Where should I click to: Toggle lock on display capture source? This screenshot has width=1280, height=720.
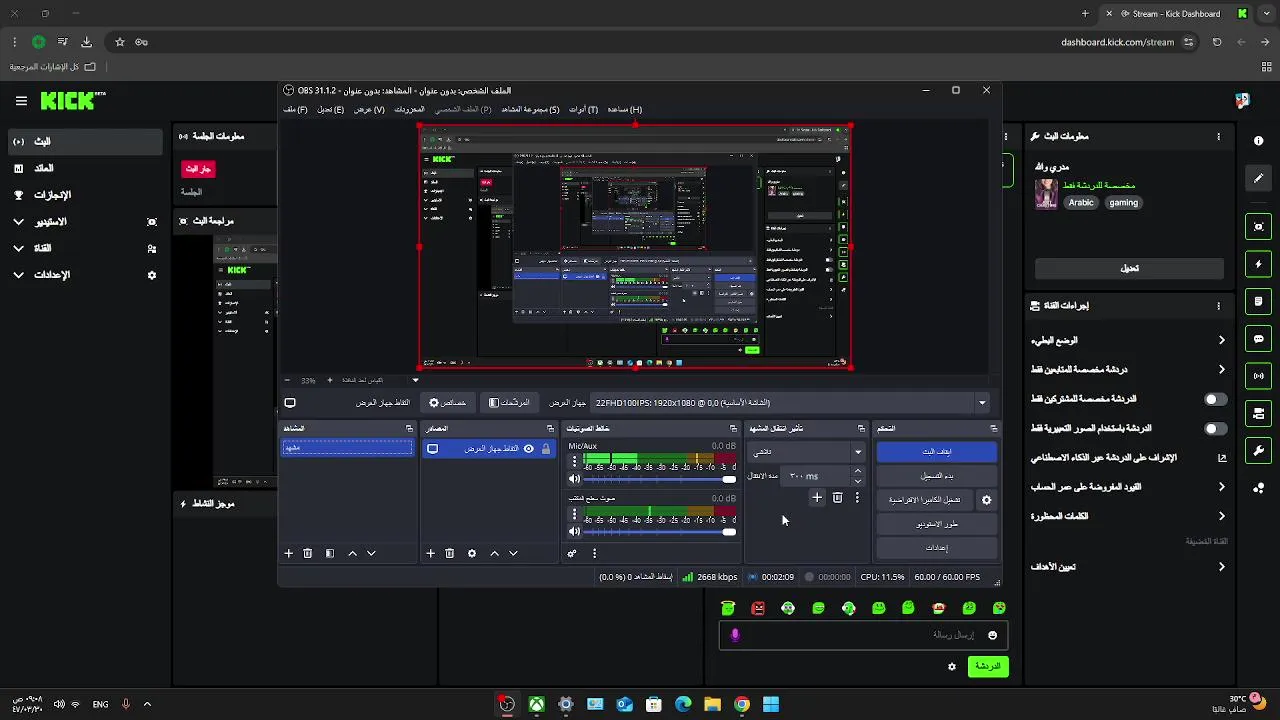545,449
